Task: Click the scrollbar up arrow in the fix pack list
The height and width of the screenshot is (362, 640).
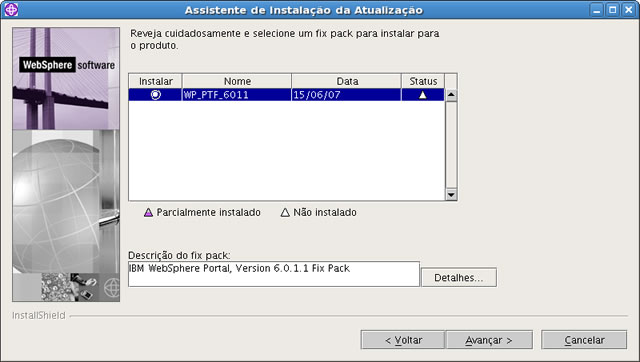Action: click(x=451, y=95)
